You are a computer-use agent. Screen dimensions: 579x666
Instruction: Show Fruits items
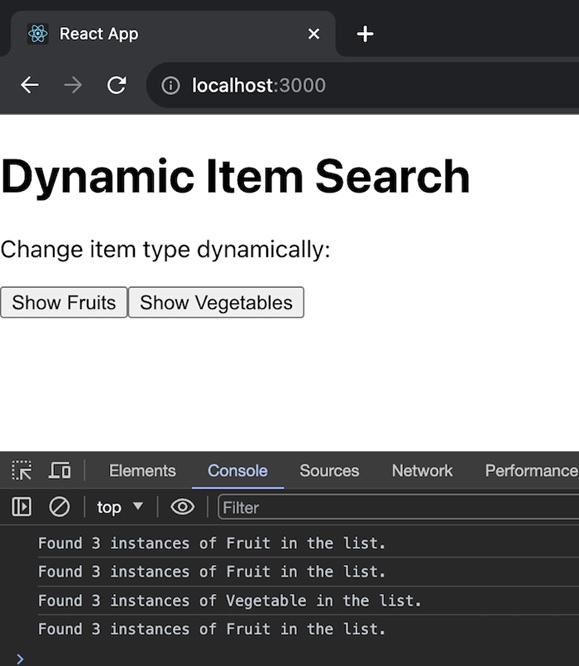click(x=64, y=302)
